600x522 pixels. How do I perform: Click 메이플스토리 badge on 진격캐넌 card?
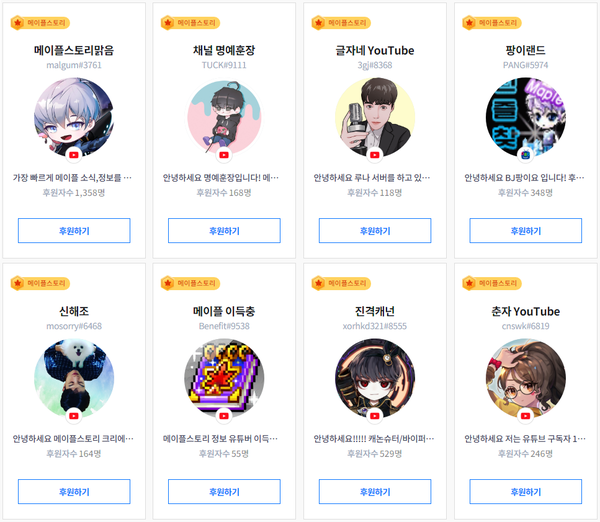pos(341,284)
